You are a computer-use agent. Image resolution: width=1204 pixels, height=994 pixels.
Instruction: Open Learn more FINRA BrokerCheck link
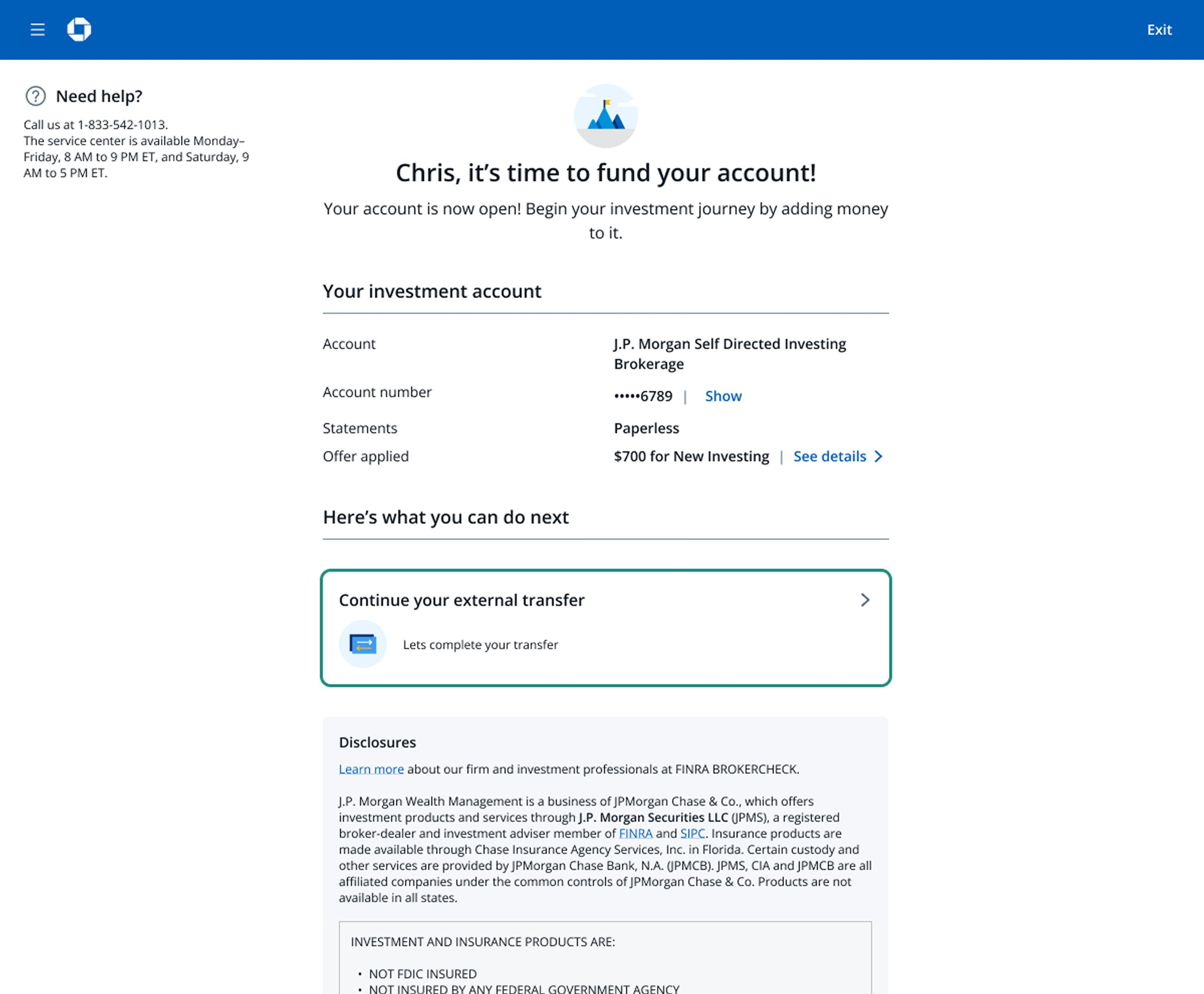coord(371,769)
